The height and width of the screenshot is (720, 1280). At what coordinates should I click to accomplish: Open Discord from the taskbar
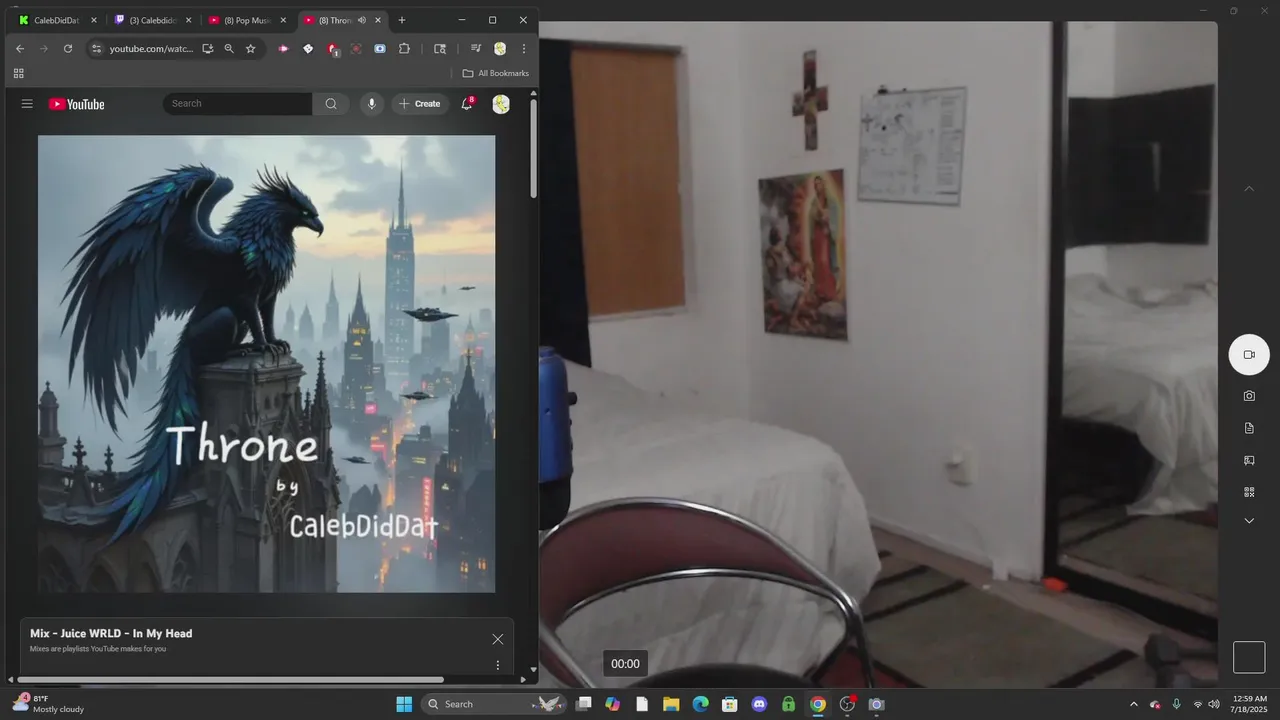759,704
